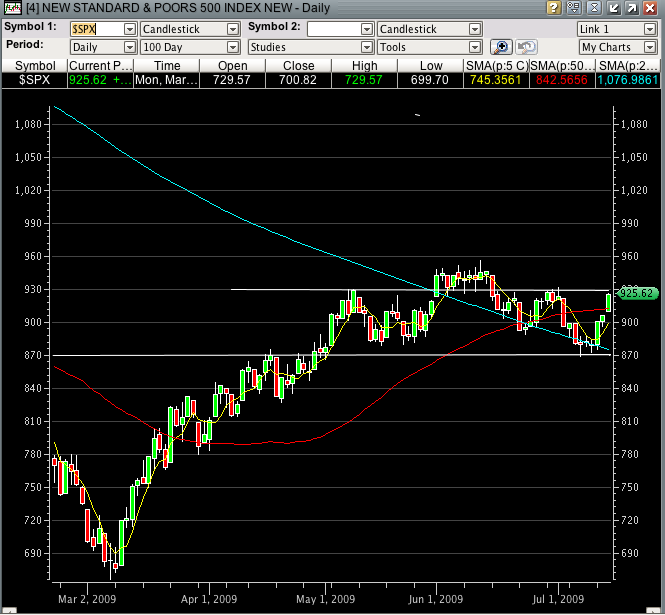The width and height of the screenshot is (665, 615).
Task: Click the green 925.62 price label on the axis
Action: coord(636,293)
